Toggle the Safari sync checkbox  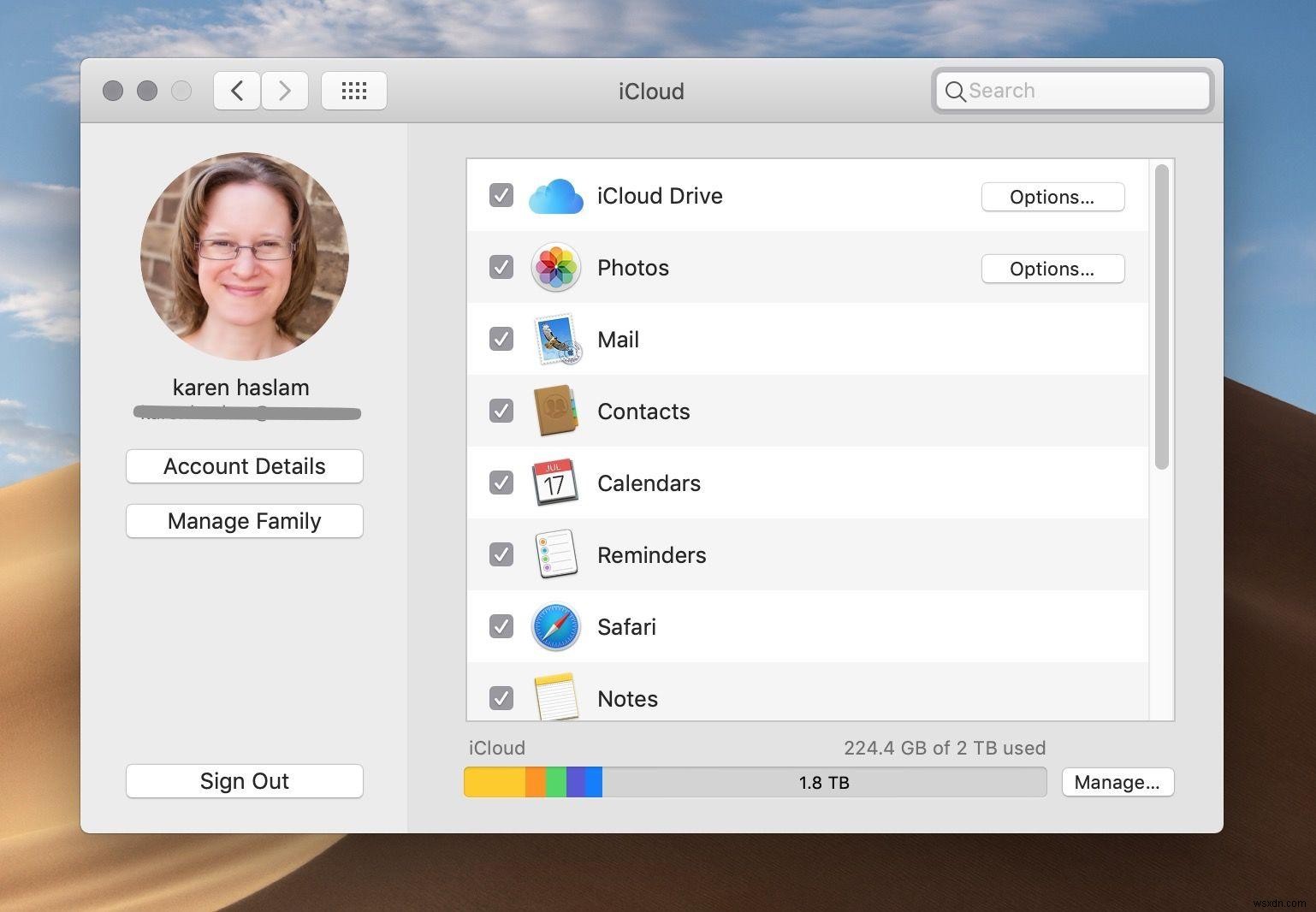[x=501, y=626]
